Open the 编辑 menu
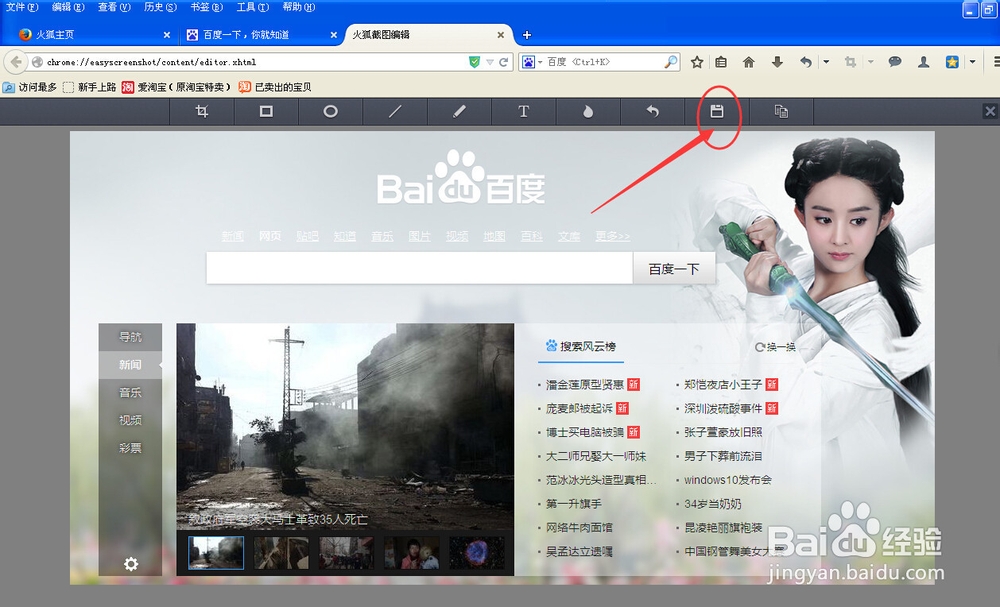The height and width of the screenshot is (607, 1000). [x=68, y=7]
